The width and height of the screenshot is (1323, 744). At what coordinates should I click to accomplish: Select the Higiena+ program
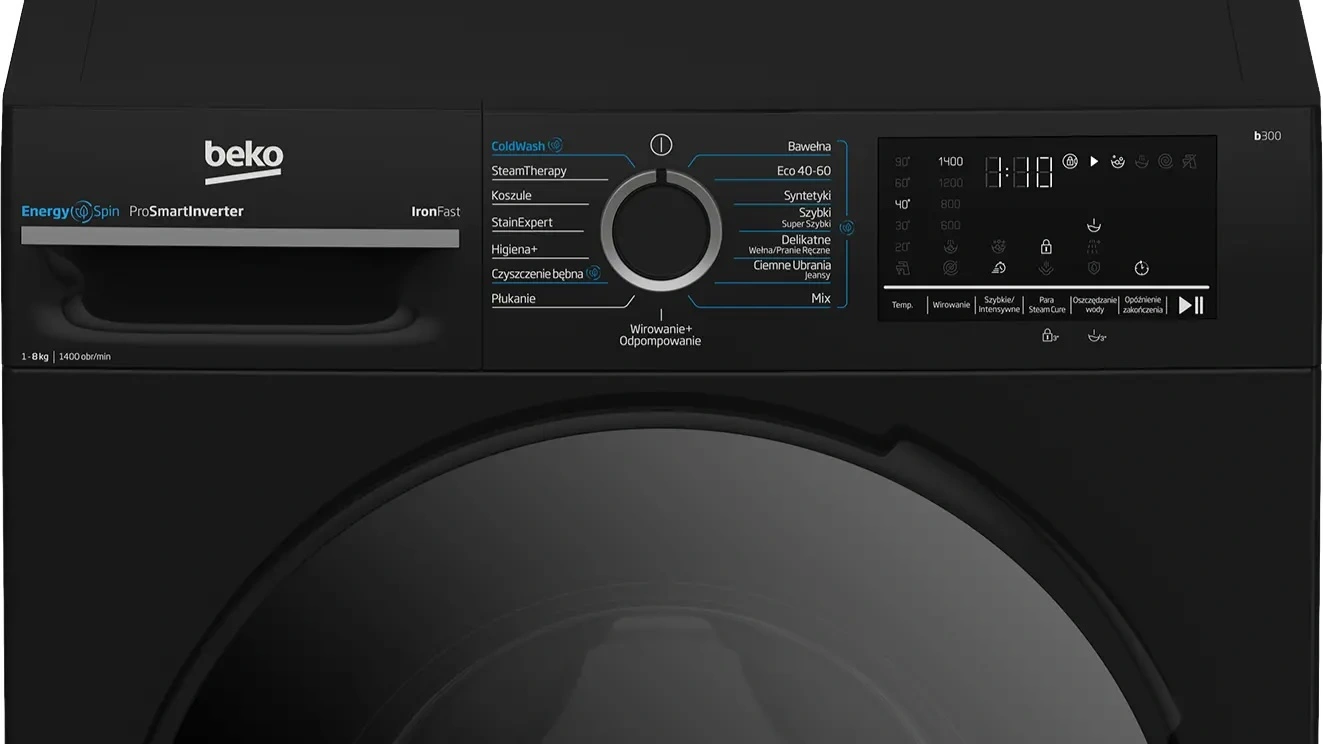(514, 249)
